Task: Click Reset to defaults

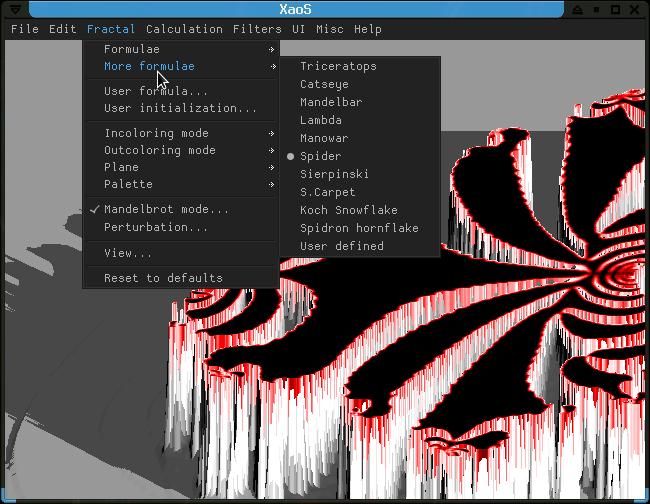Action: tap(163, 278)
